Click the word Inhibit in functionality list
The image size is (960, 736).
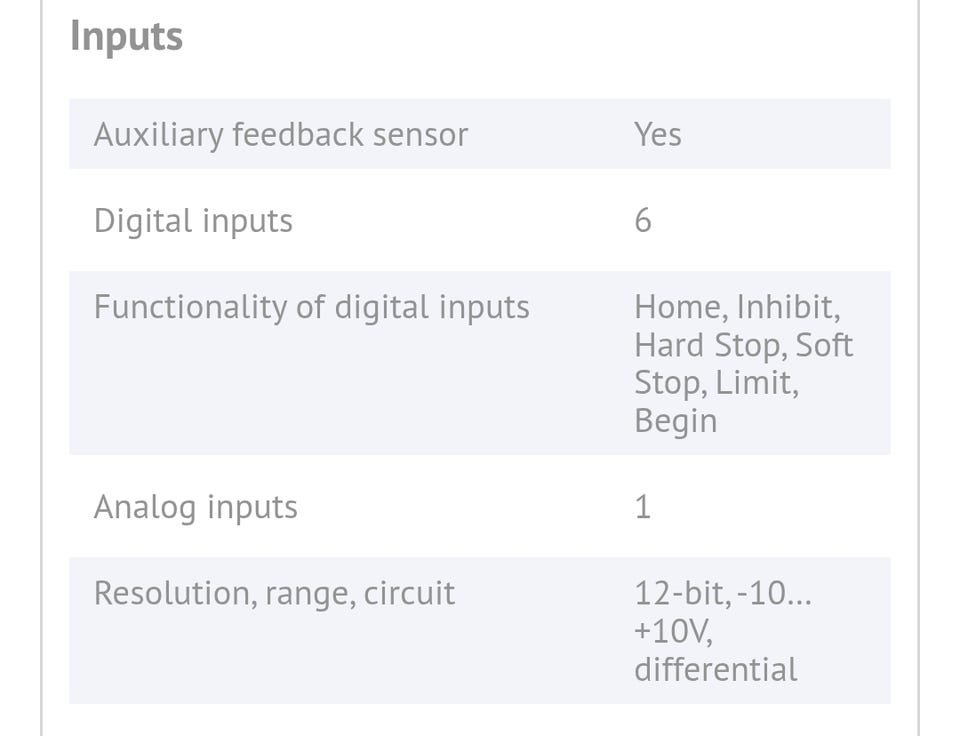tap(788, 307)
